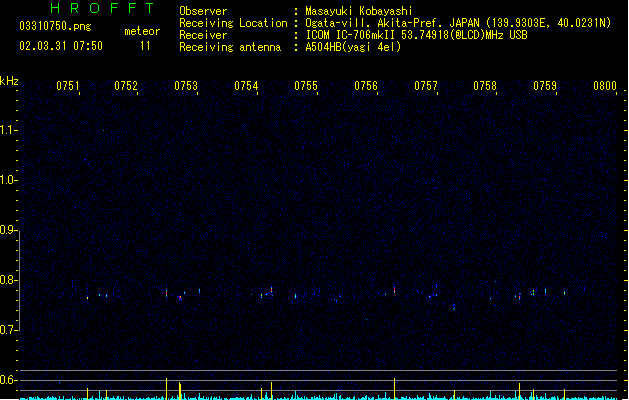Image resolution: width=629 pixels, height=400 pixels.
Task: Click the 0751 time axis marker
Action: tap(68, 86)
